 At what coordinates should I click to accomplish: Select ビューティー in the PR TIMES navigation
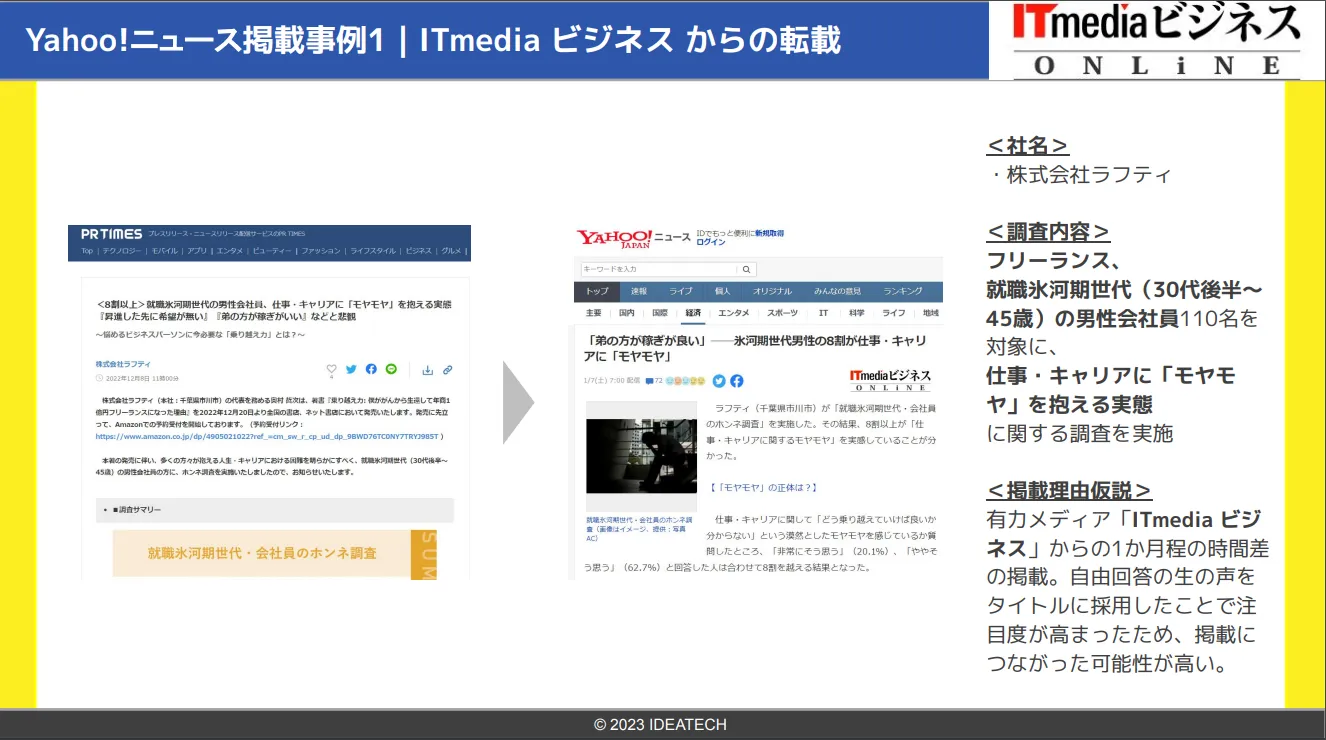(x=272, y=251)
